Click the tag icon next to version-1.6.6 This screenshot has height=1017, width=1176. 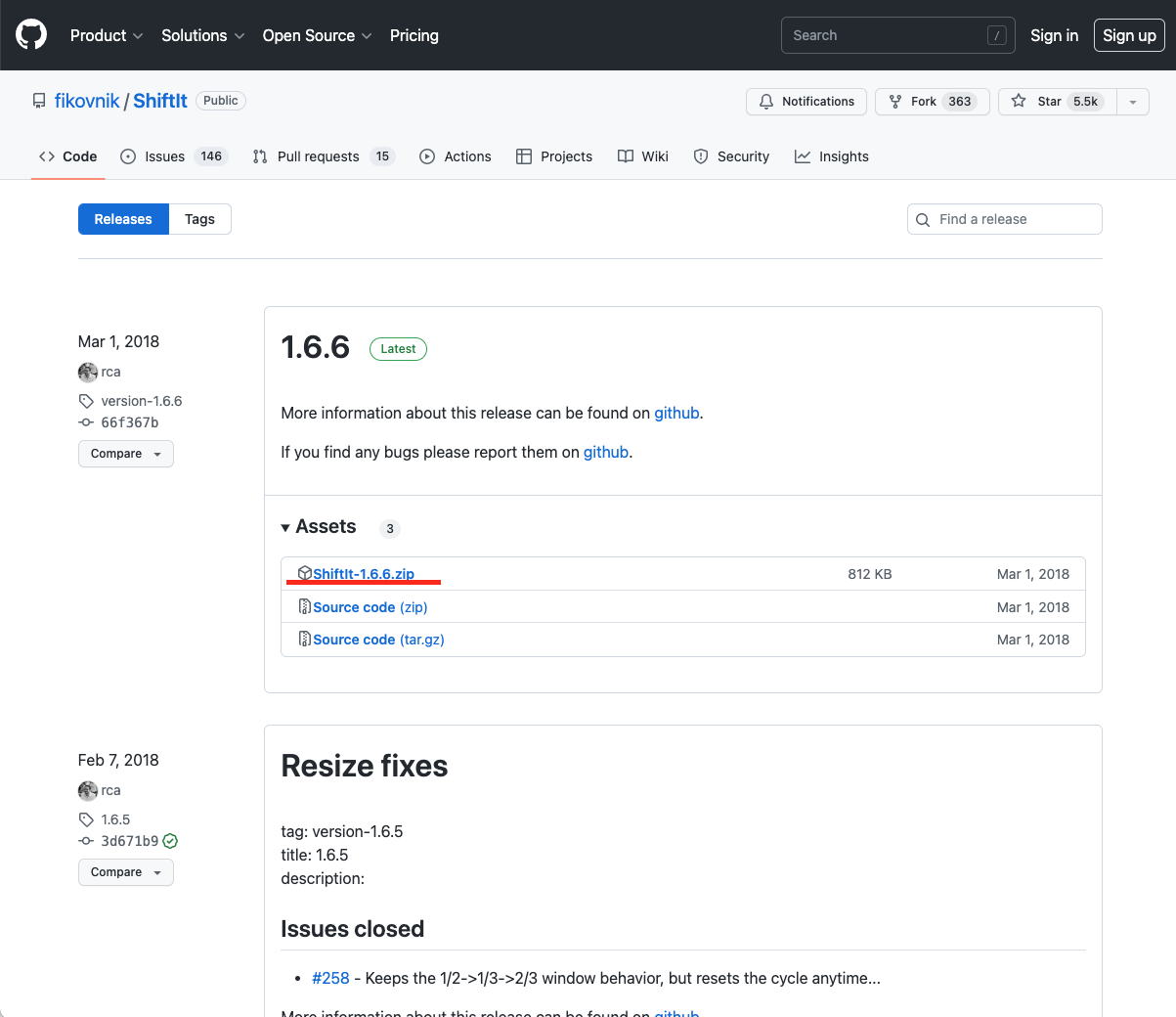pyautogui.click(x=86, y=401)
